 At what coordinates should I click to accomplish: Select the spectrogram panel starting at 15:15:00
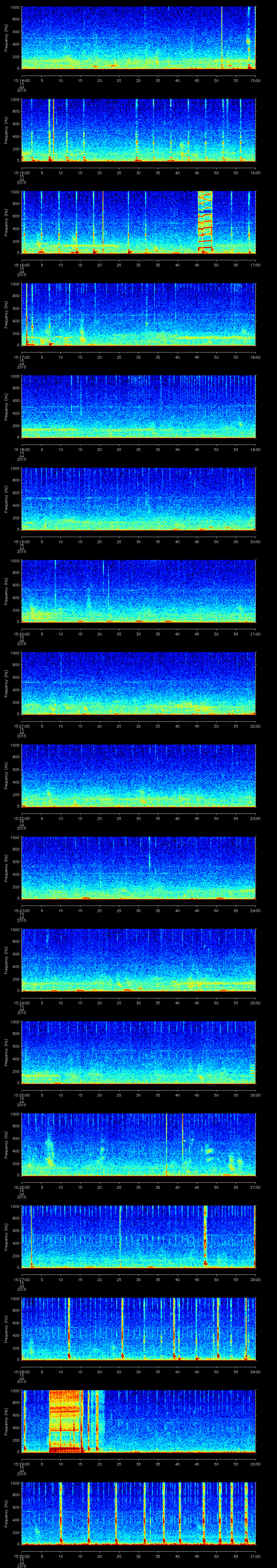138,130
